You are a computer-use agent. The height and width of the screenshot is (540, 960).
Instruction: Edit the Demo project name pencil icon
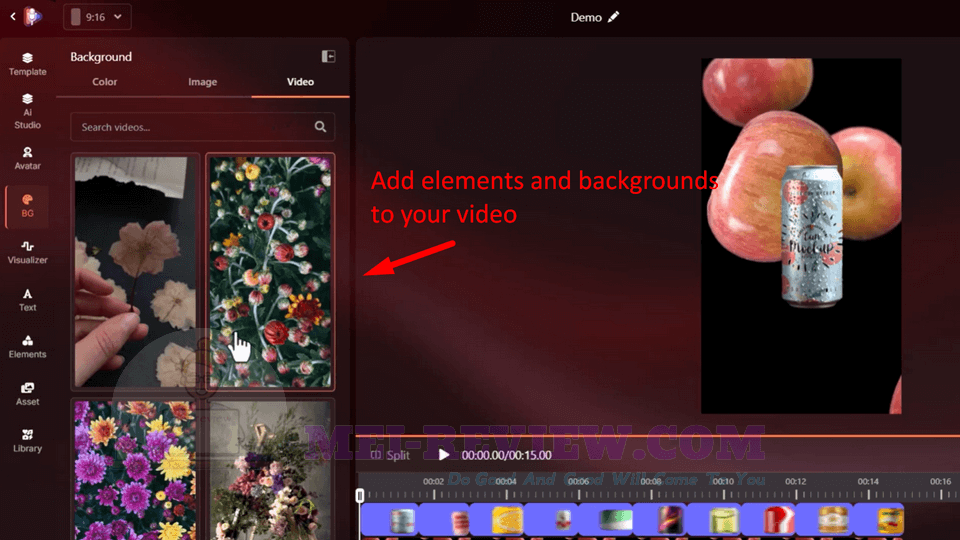coord(613,17)
